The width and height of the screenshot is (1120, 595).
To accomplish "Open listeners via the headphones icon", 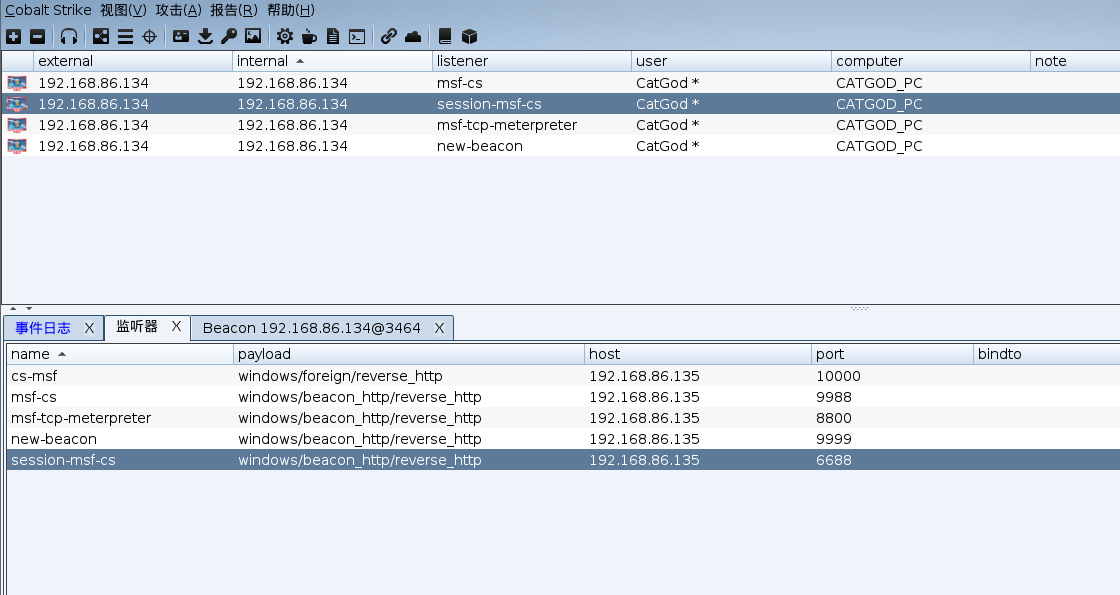I will tap(69, 36).
